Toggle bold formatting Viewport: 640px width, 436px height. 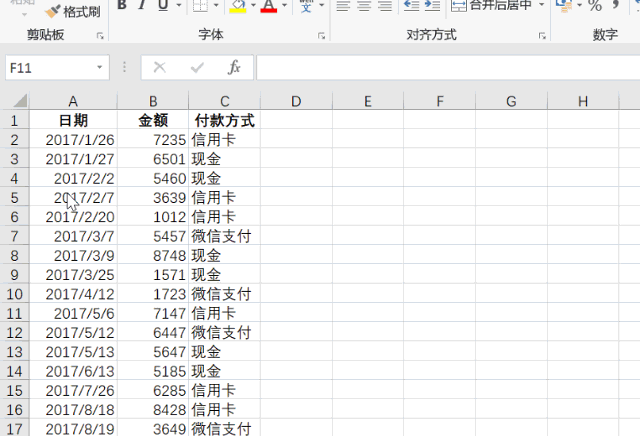tap(121, 6)
